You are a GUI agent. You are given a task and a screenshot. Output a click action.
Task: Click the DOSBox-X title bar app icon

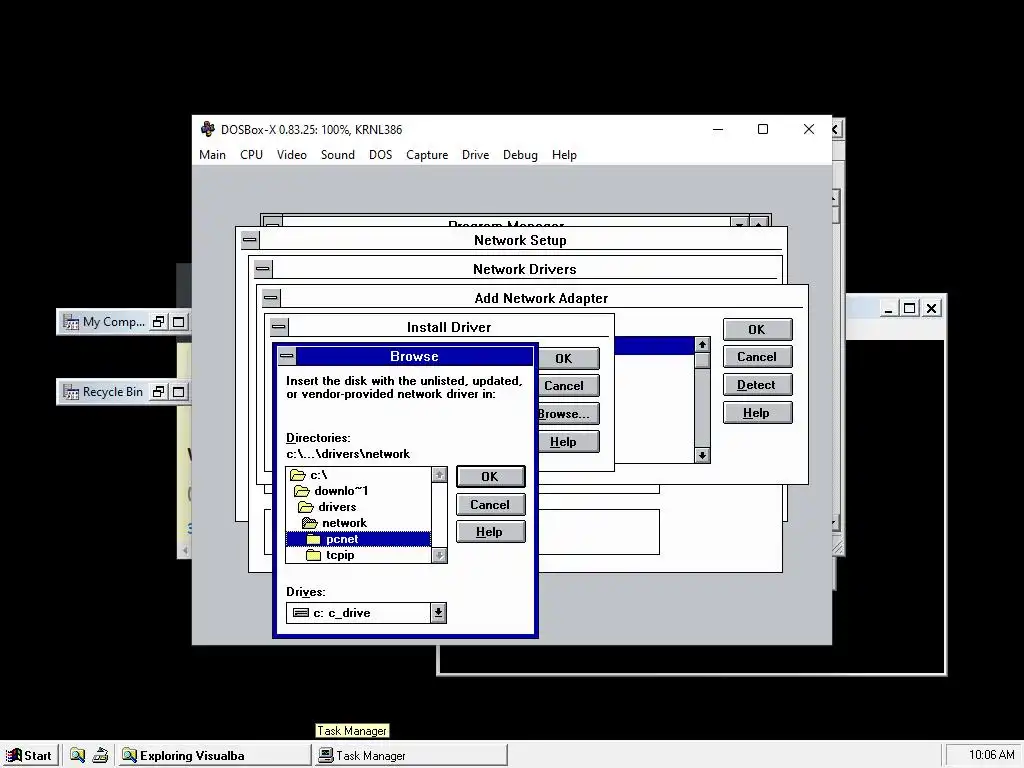pos(208,129)
